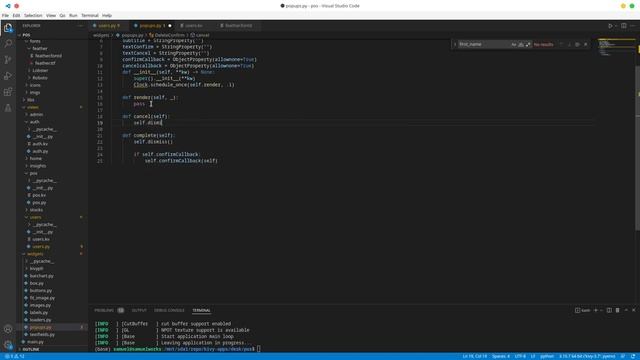This screenshot has height=360, width=640.
Task: Toggle replace mode arrow in find widget
Action: click(455, 44)
